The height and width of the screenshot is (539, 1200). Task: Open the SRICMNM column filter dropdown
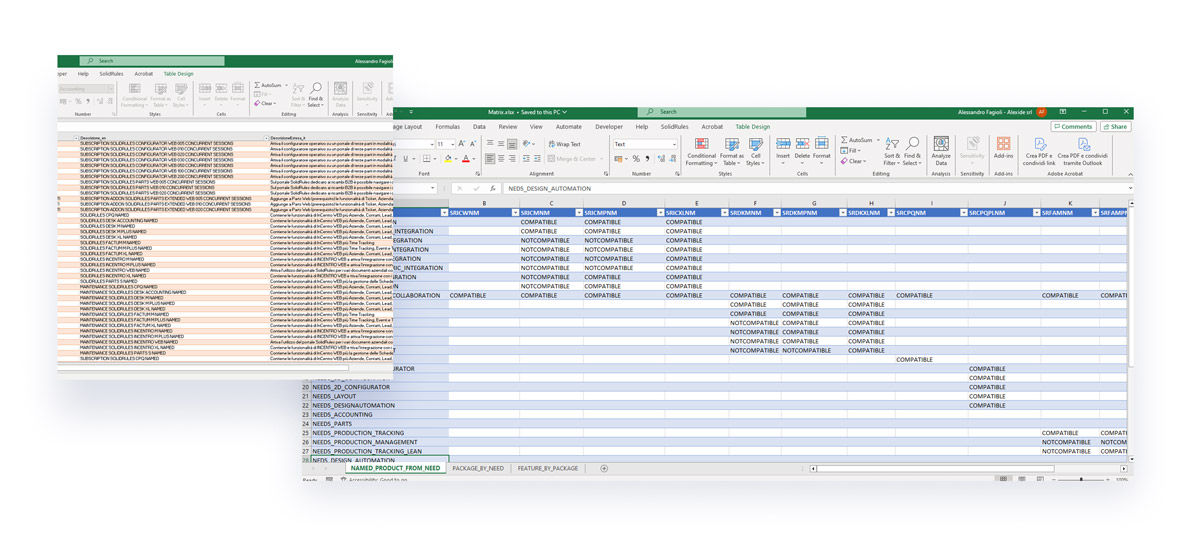point(579,213)
